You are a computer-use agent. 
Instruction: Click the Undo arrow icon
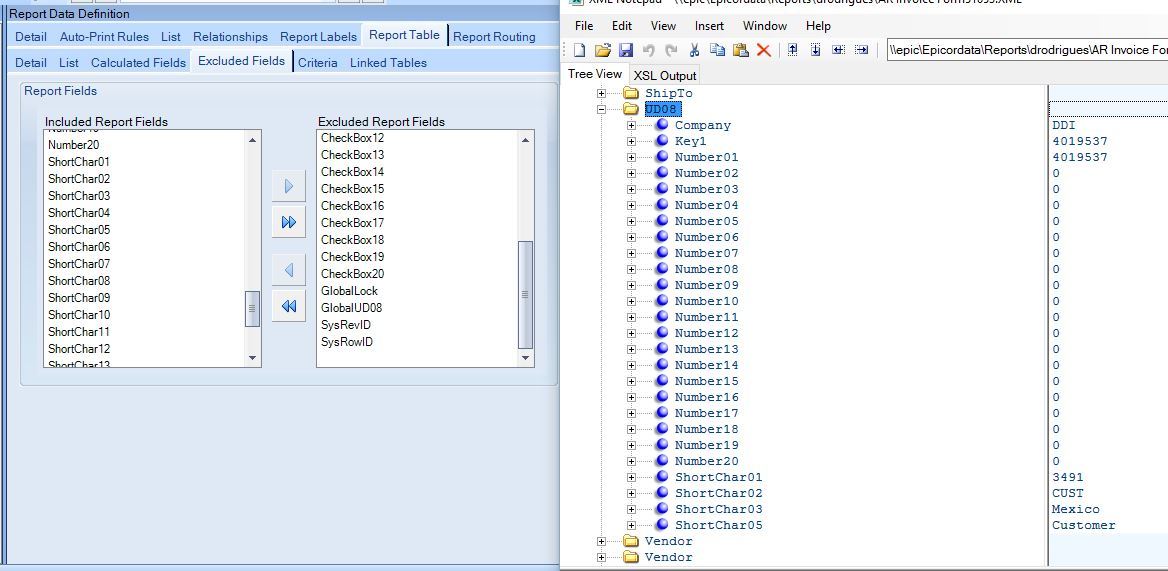(x=649, y=50)
